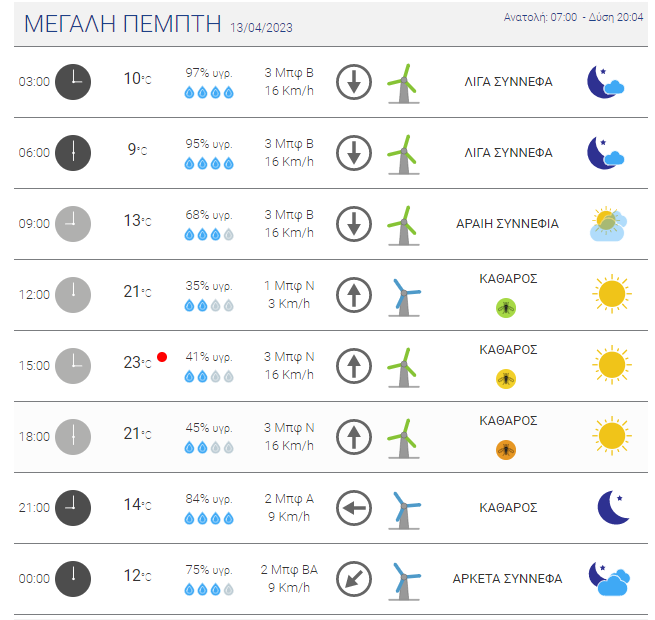Viewport: 655px width, 620px height.
Task: Click the green mosquito icon at 12:00
Action: coord(506,308)
